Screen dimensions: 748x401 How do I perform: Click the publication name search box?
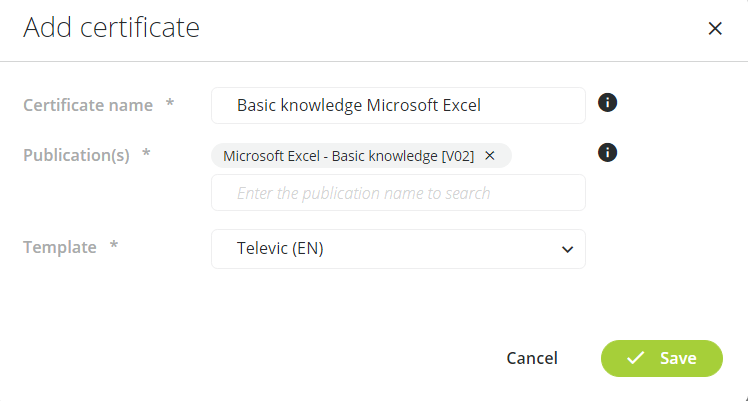398,193
